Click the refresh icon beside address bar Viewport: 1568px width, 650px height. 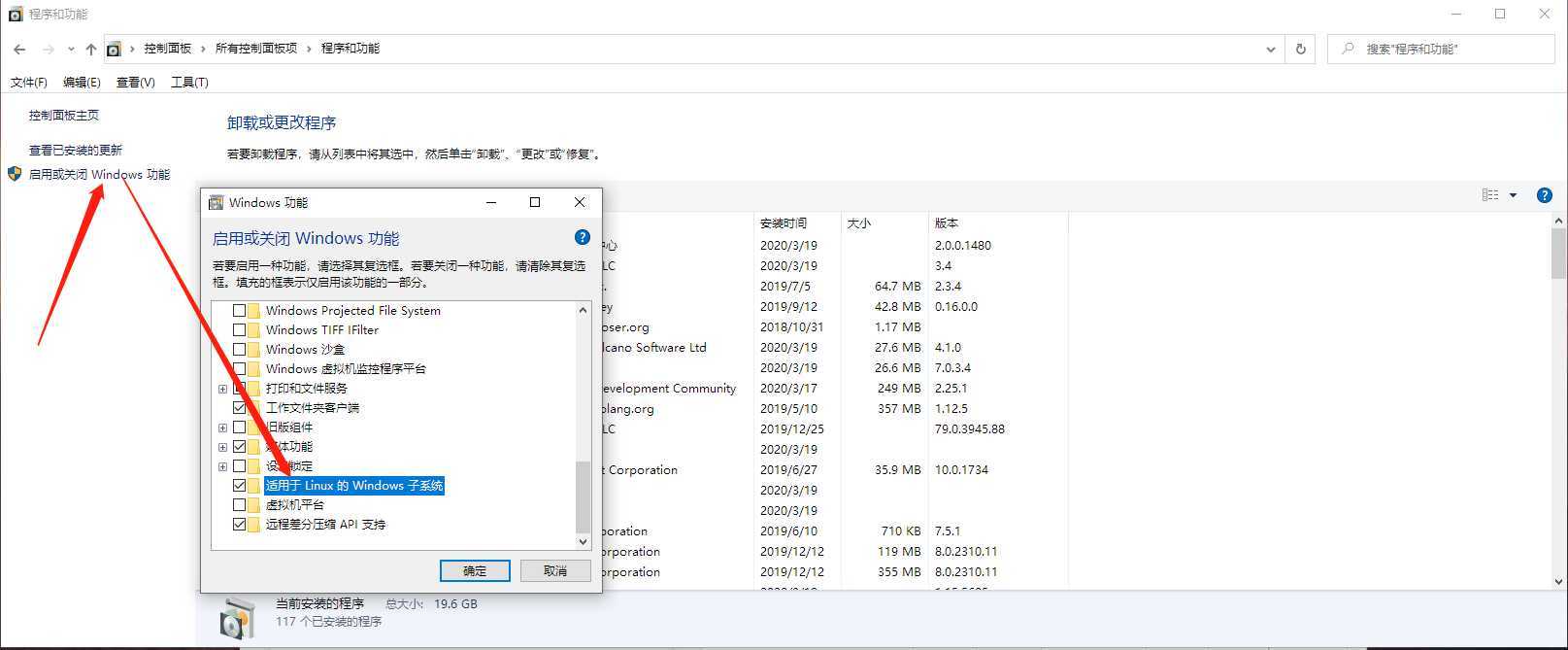1301,49
